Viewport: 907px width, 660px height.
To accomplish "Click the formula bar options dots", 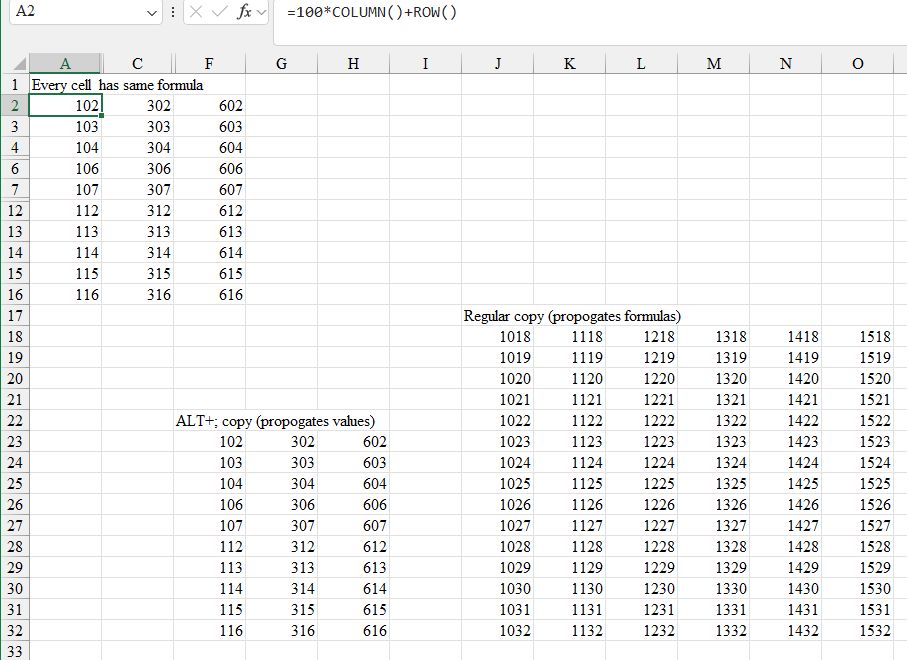I will [172, 12].
